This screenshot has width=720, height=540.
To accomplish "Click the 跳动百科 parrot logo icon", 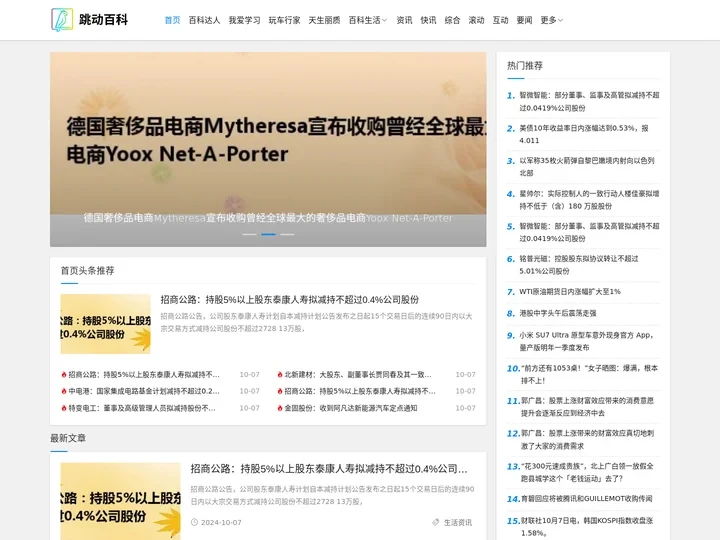I will tap(62, 20).
